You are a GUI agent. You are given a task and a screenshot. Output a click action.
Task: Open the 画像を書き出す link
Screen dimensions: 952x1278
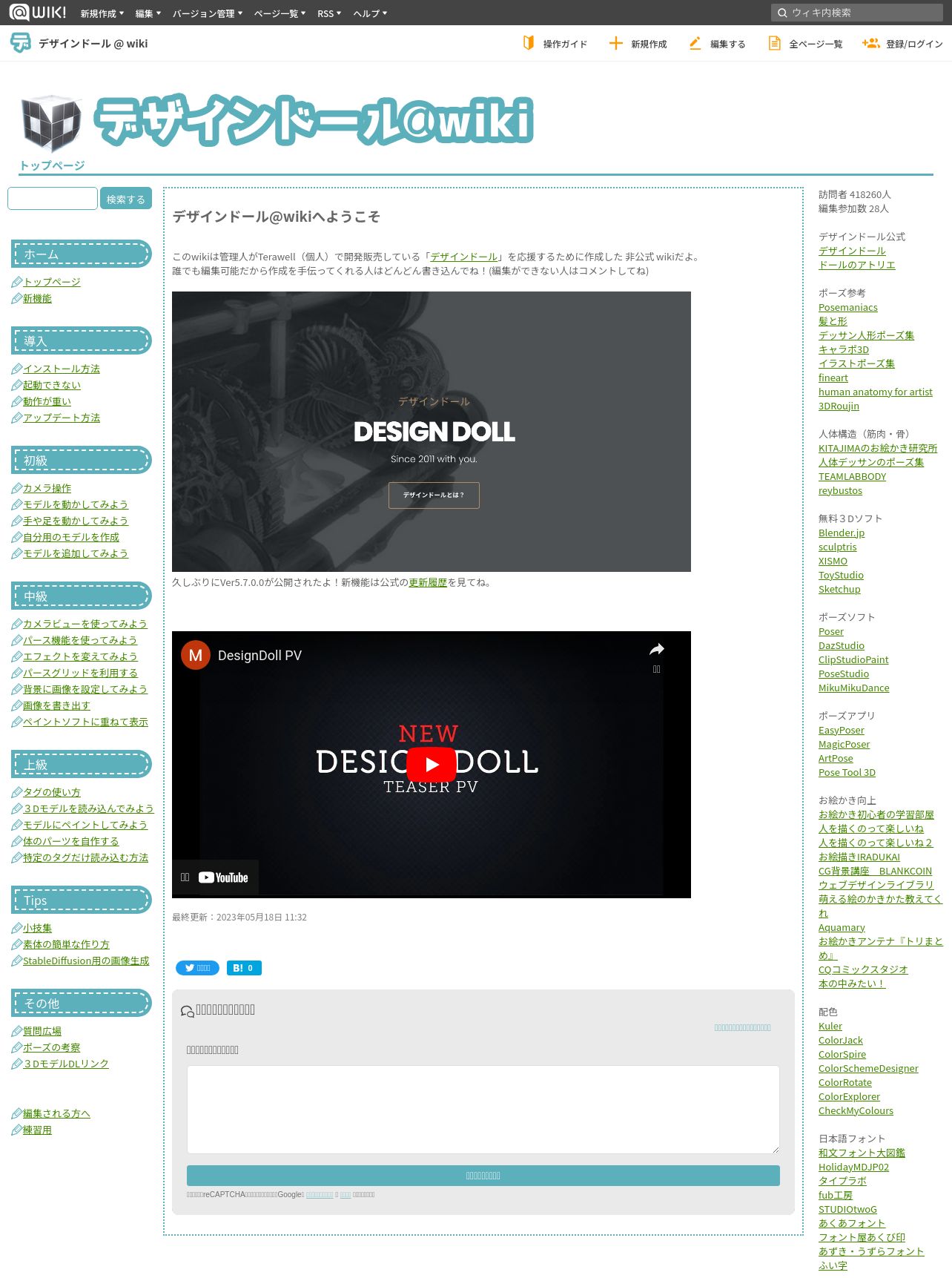(56, 705)
